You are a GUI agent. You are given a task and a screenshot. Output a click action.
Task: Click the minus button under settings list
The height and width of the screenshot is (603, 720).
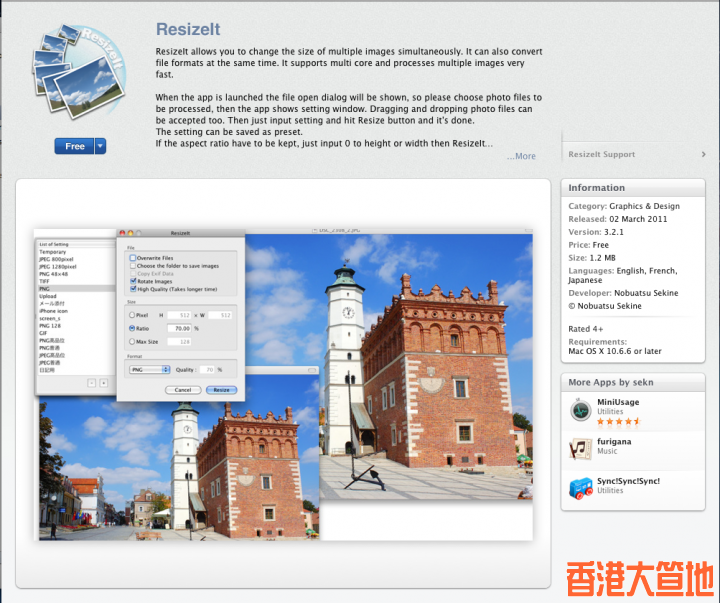[x=91, y=383]
